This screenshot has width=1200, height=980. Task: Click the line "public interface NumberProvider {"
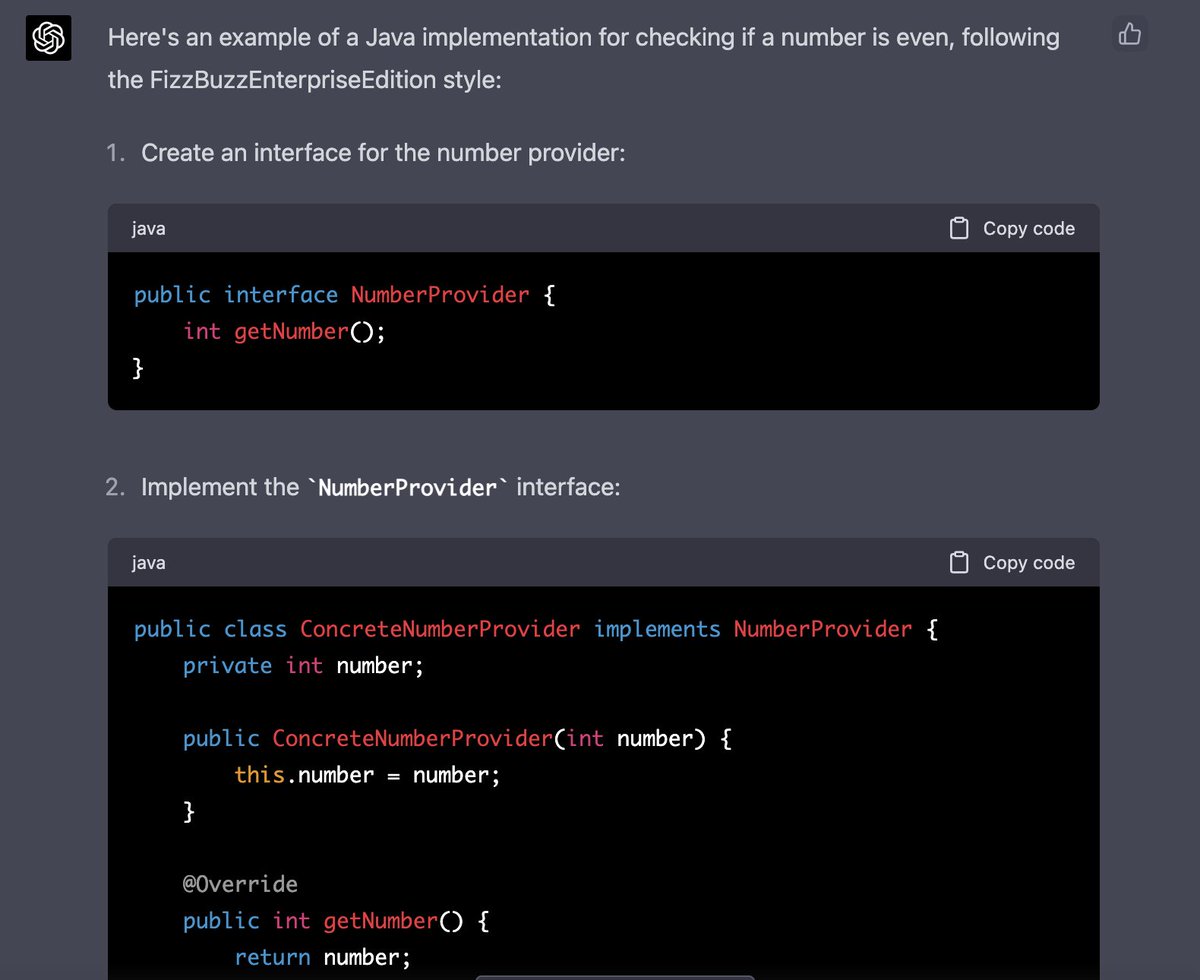click(344, 295)
